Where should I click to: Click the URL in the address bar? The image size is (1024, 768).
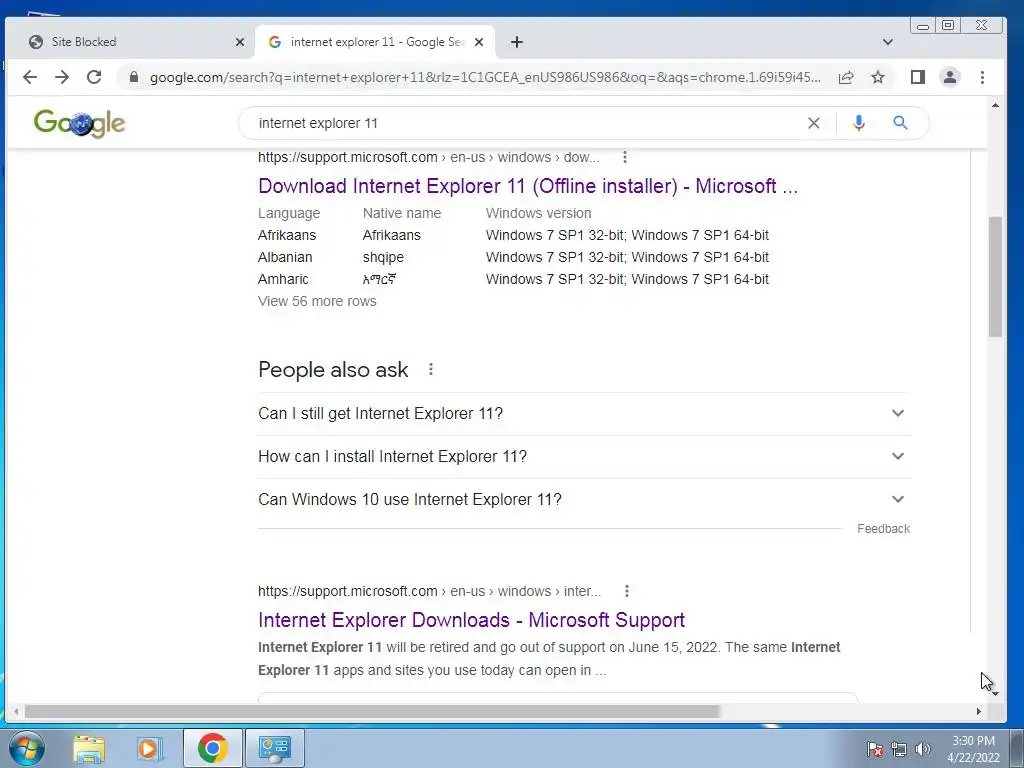tap(485, 77)
